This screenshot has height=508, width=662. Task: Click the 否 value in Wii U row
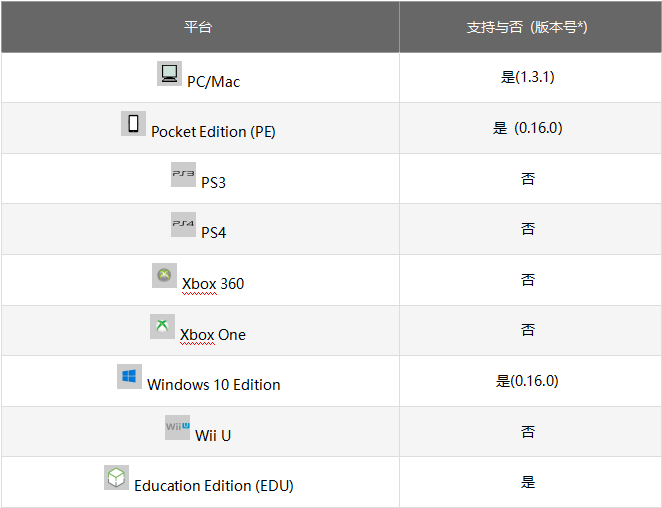click(x=528, y=432)
